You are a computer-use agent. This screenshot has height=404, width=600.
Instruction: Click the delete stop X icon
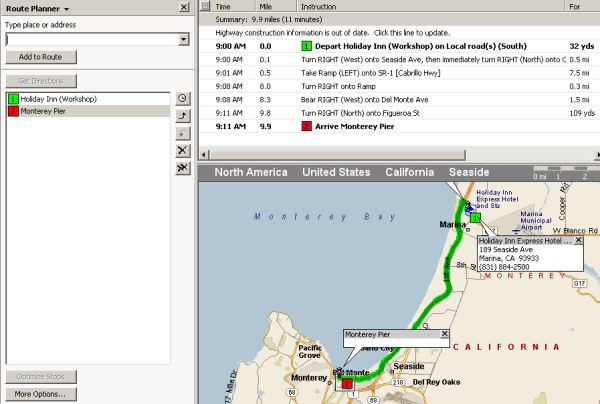pyautogui.click(x=183, y=151)
